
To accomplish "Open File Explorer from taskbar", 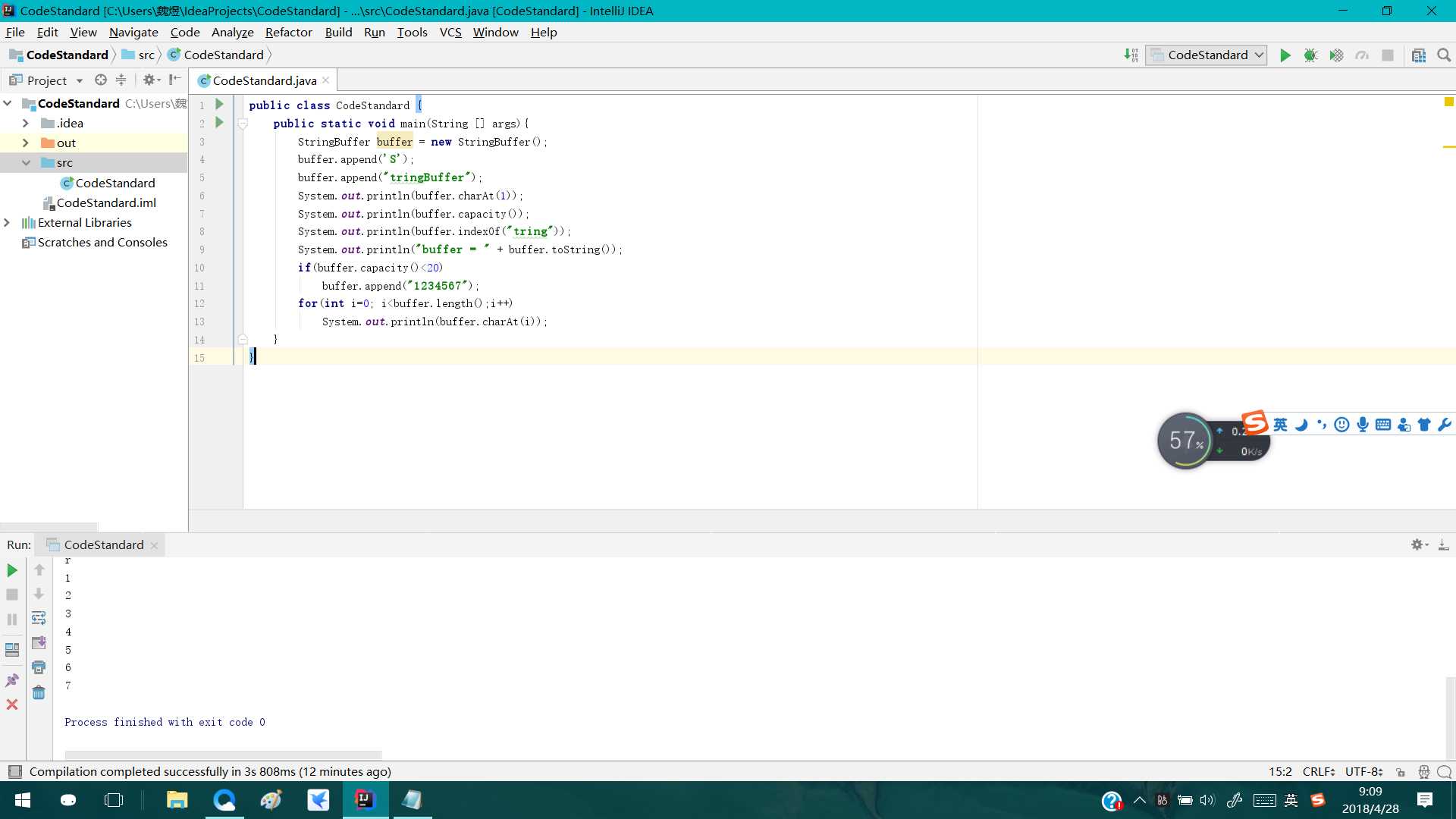I will pyautogui.click(x=177, y=800).
